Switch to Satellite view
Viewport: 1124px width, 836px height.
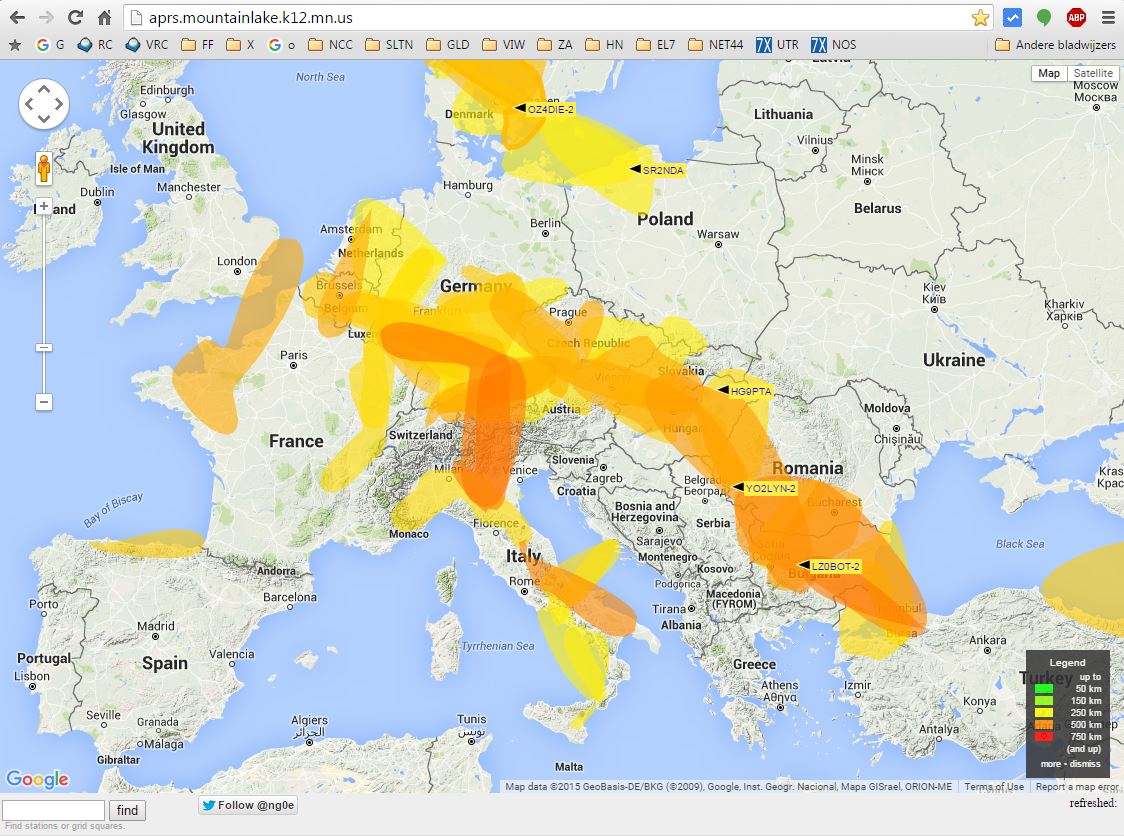click(1093, 73)
